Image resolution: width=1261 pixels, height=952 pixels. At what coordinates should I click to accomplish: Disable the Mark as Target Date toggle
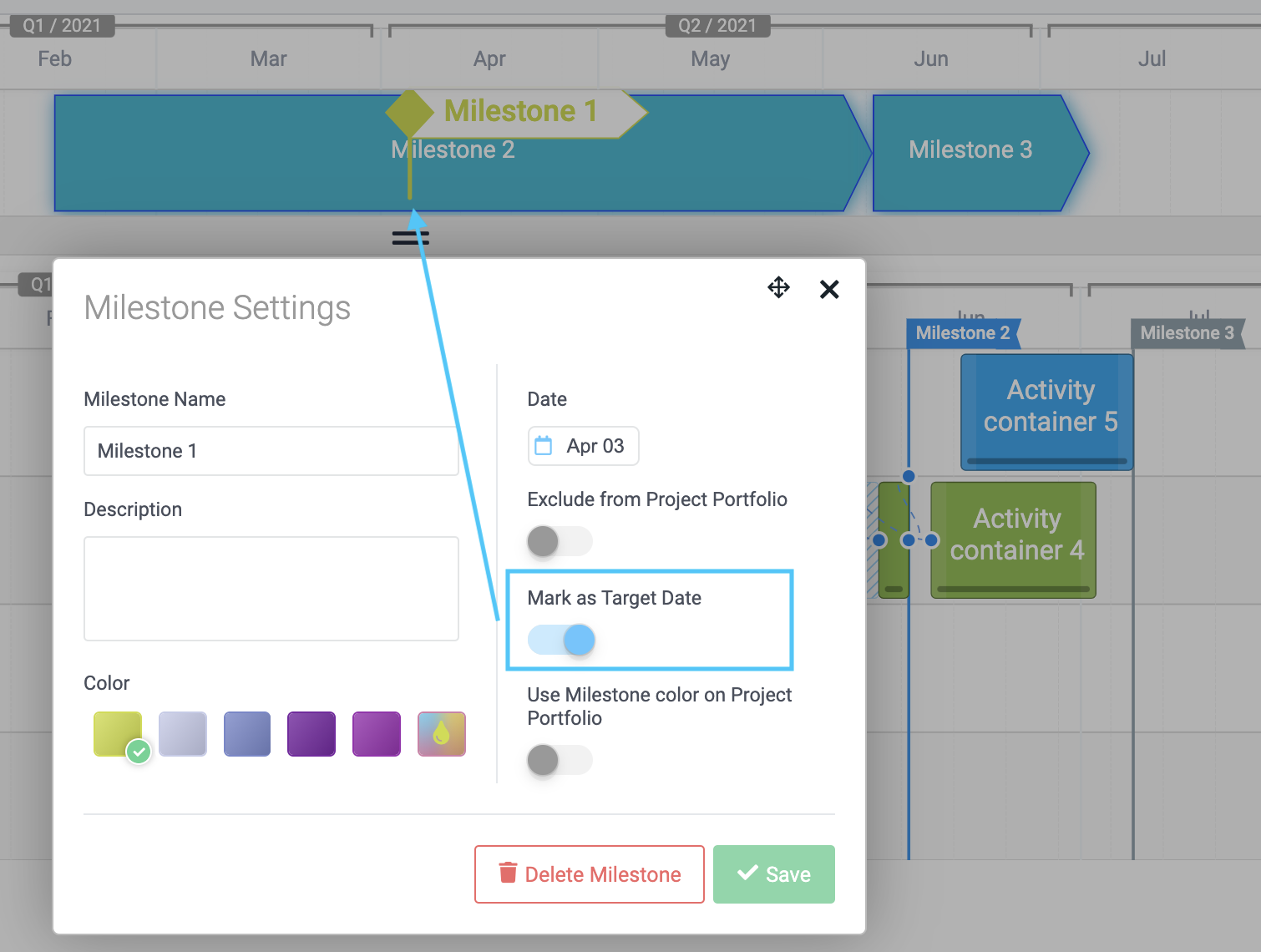click(x=561, y=641)
